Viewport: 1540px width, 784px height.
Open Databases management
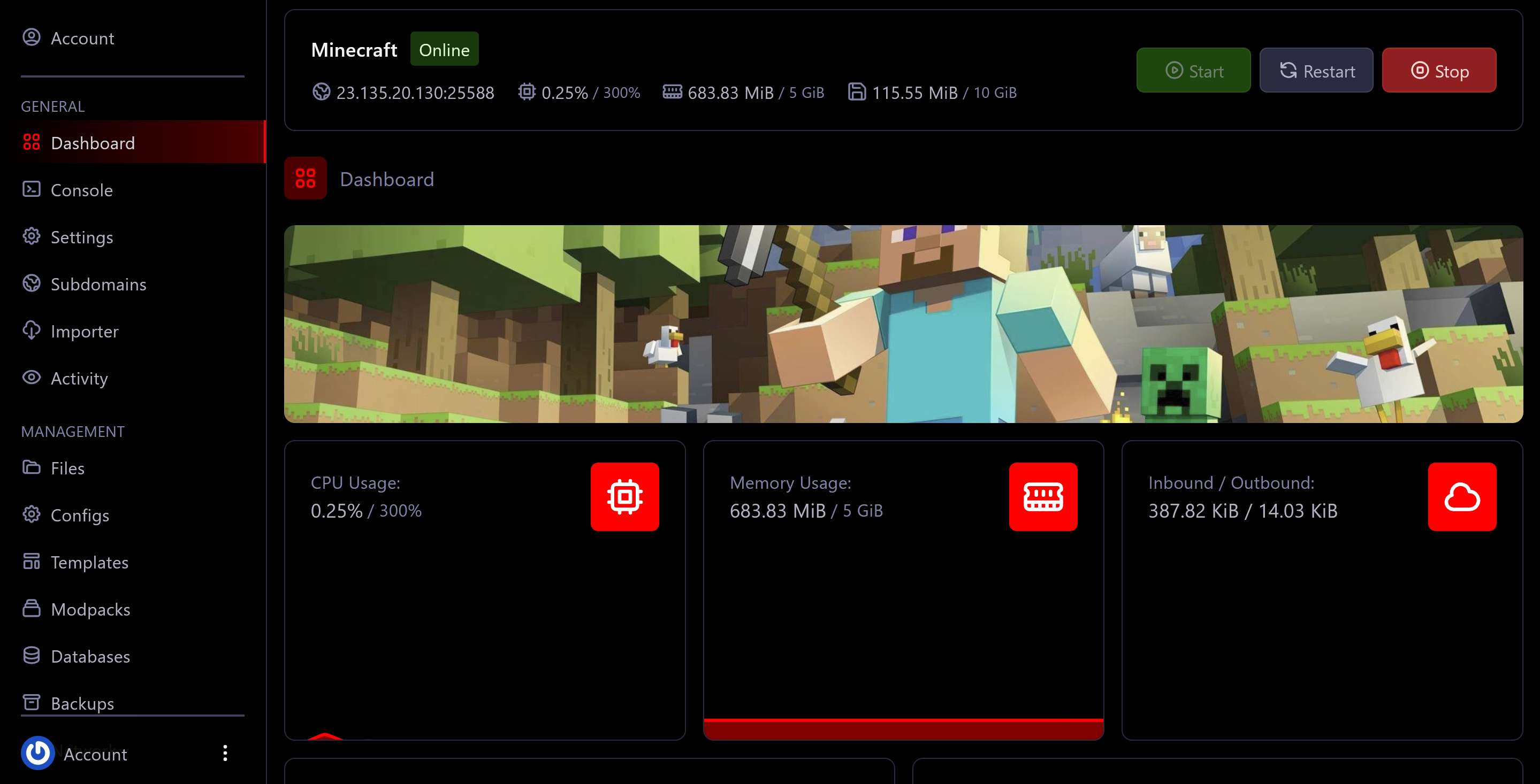point(90,656)
